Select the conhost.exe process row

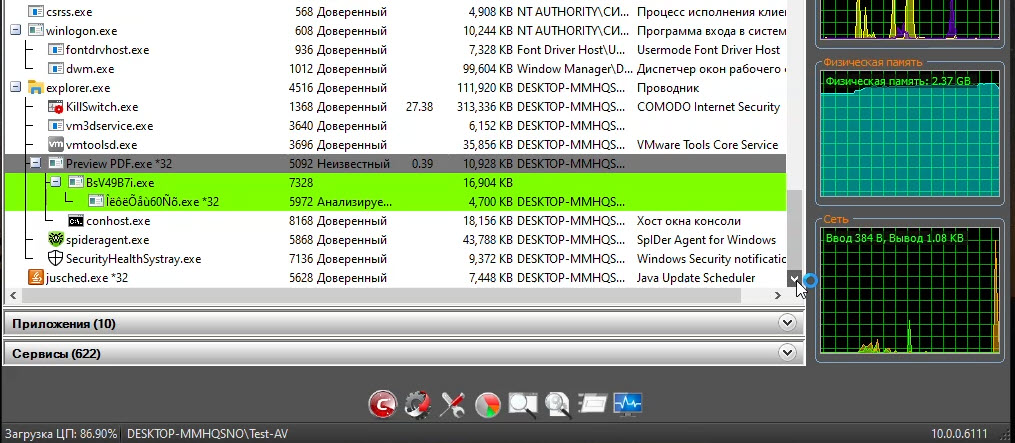(395, 221)
